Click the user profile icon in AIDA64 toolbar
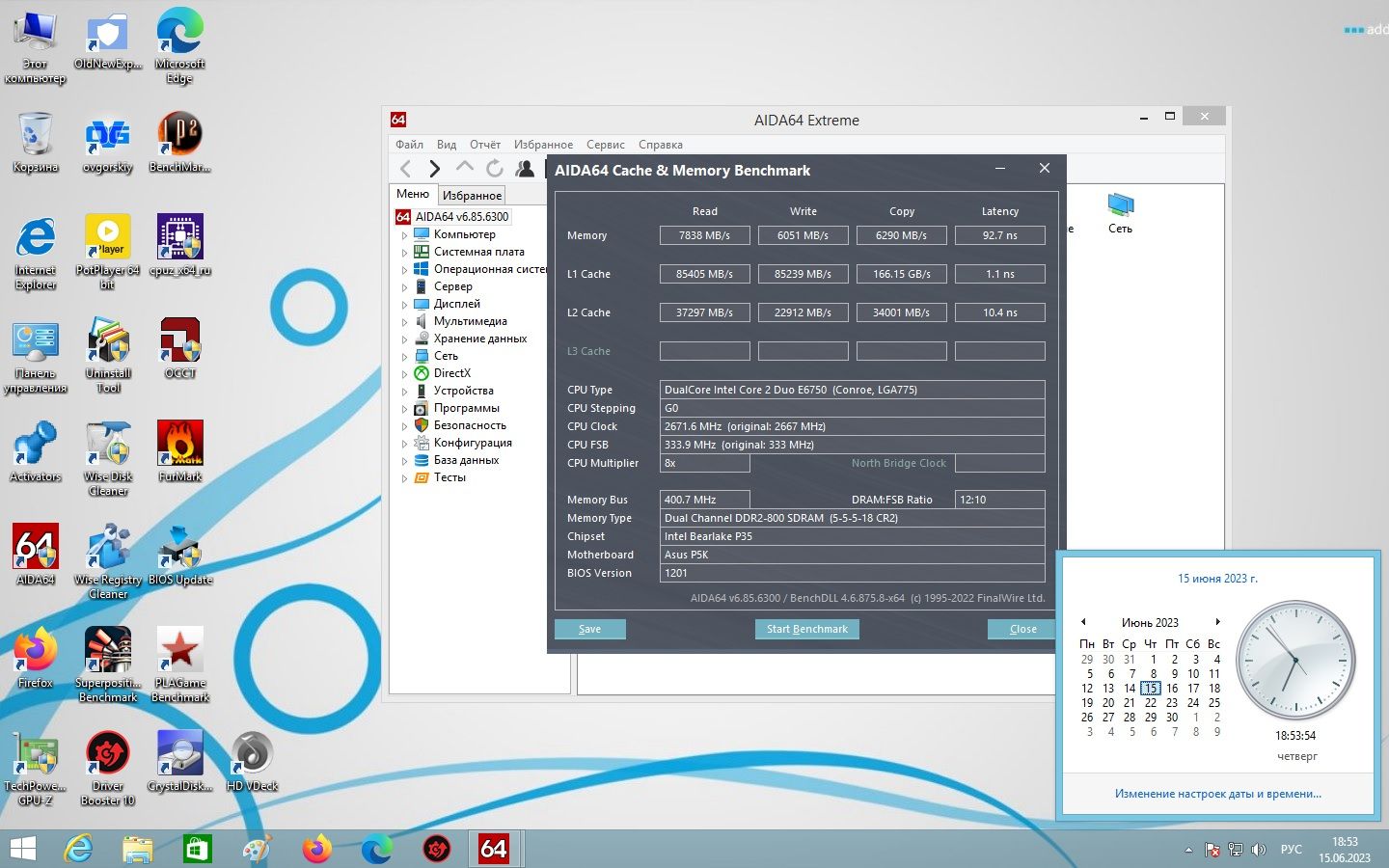Viewport: 1389px width, 868px height. pyautogui.click(x=525, y=169)
